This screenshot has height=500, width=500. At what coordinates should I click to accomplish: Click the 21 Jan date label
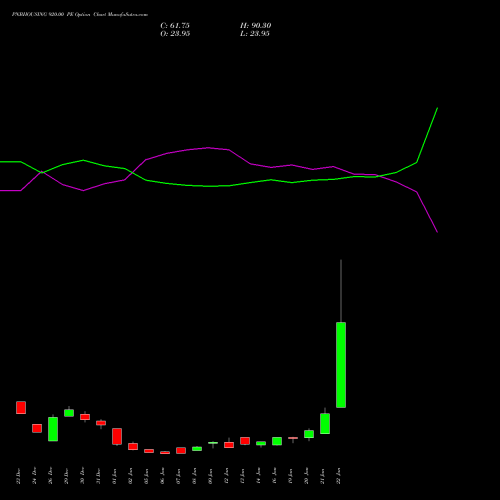click(322, 476)
